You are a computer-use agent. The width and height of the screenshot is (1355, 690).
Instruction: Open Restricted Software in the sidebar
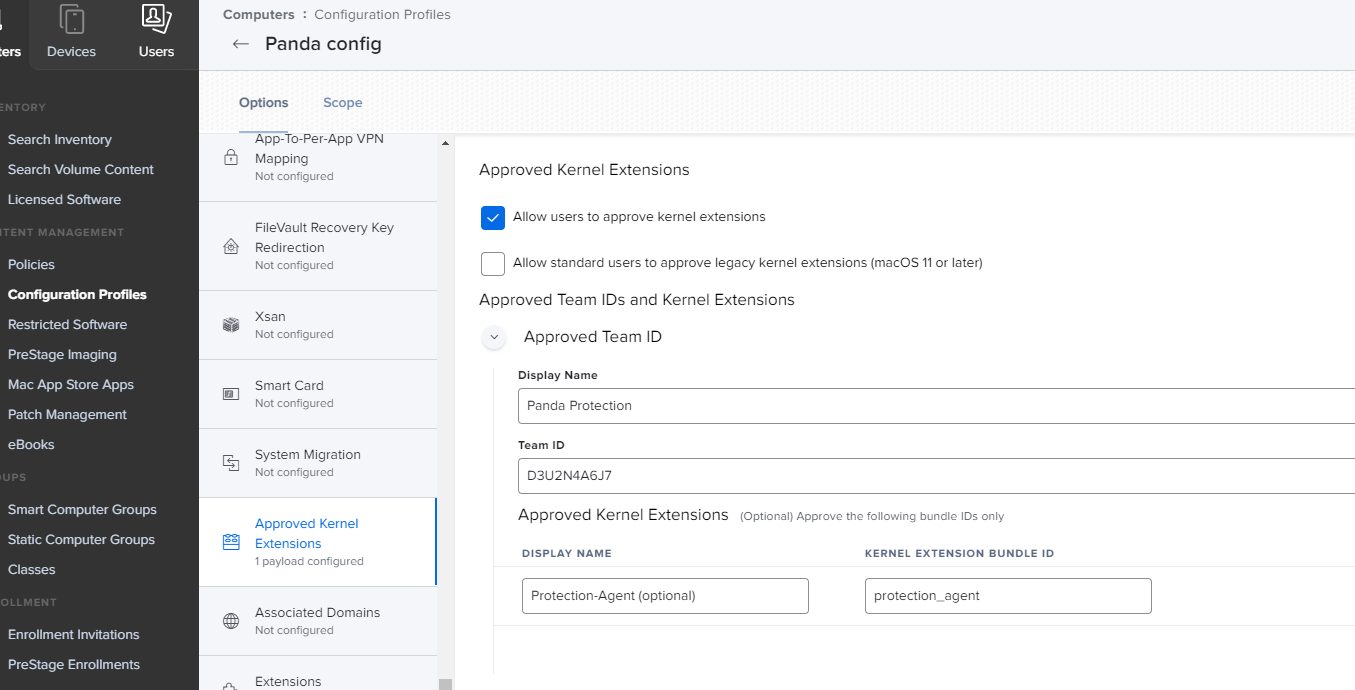[x=67, y=325]
